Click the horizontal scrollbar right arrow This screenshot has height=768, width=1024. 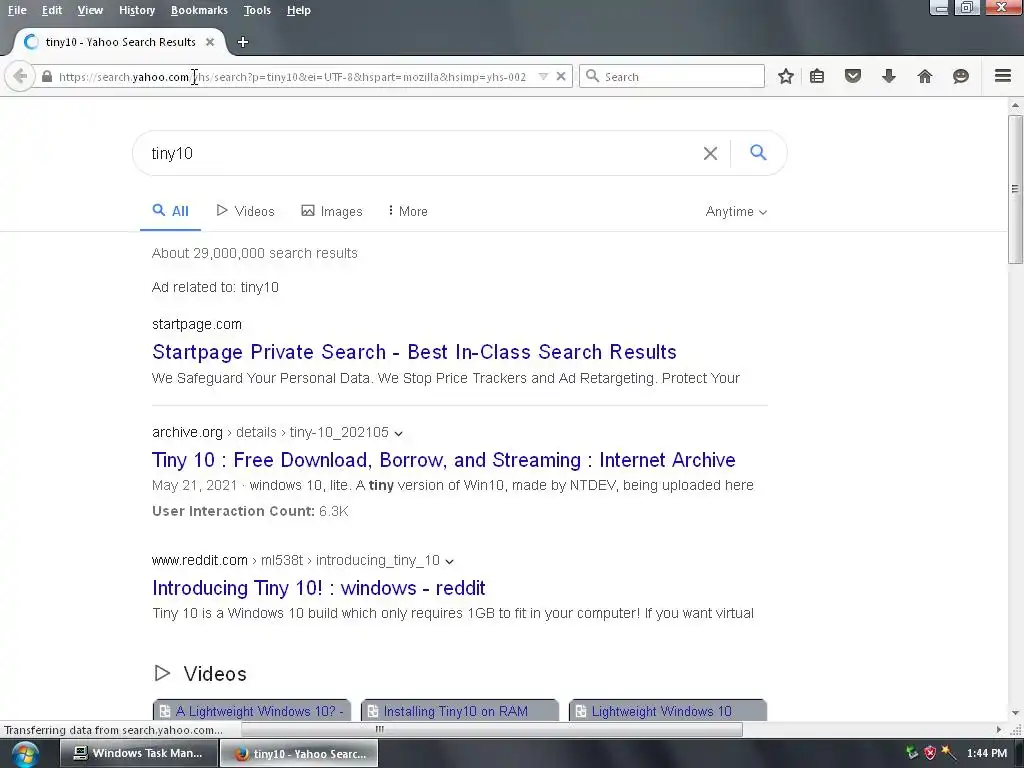[x=999, y=729]
